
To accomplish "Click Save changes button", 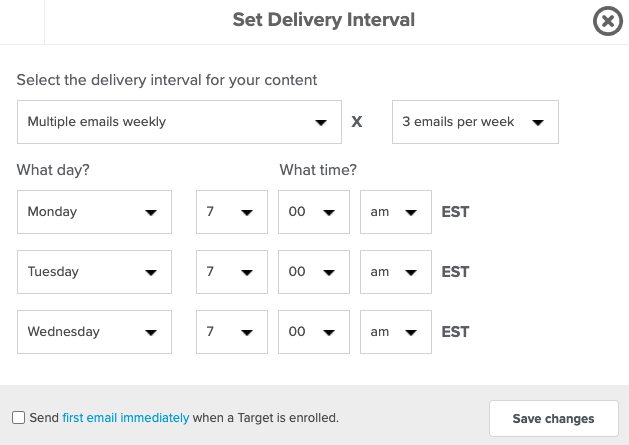I will pos(554,419).
